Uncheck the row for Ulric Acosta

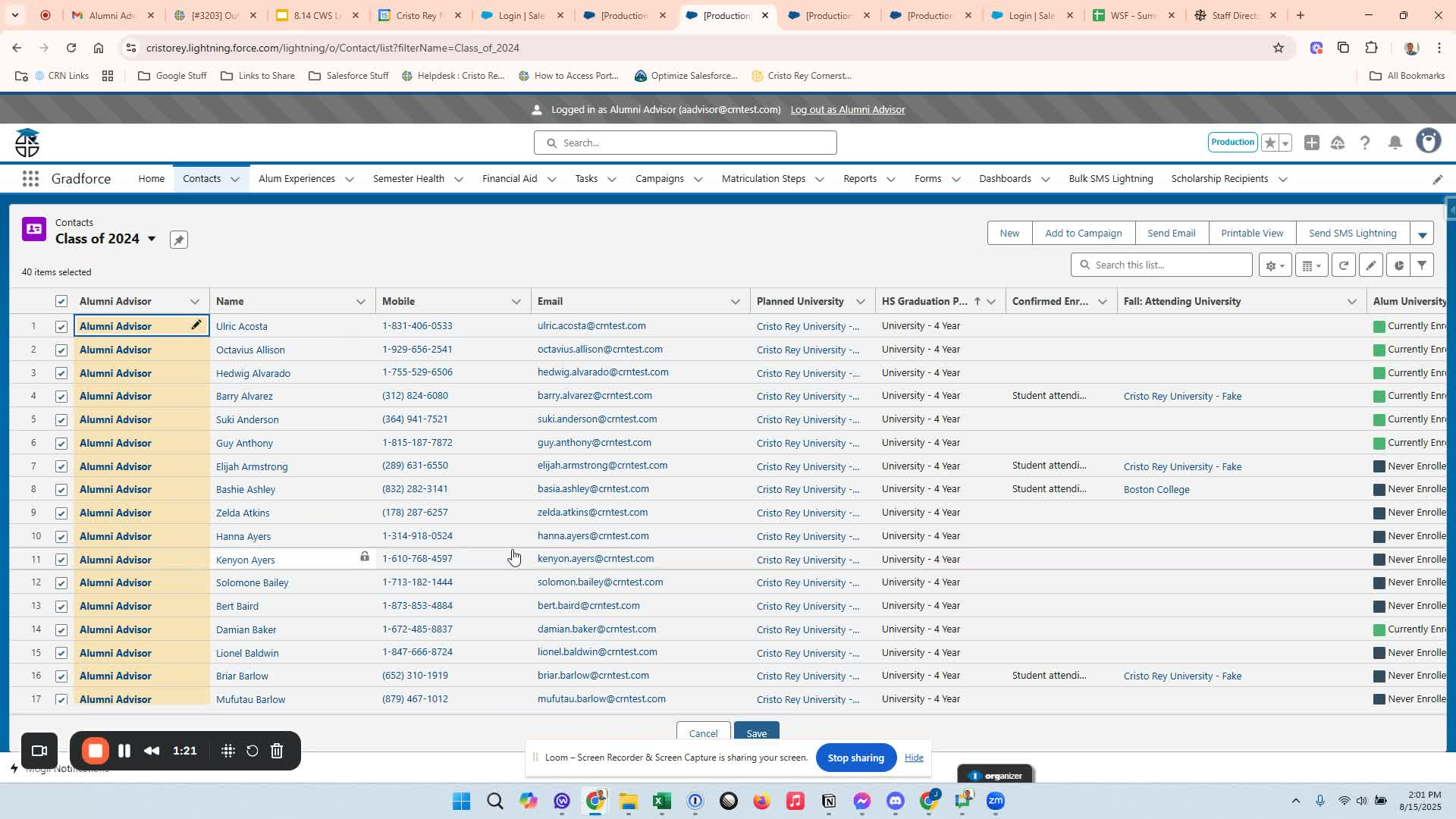coord(61,327)
